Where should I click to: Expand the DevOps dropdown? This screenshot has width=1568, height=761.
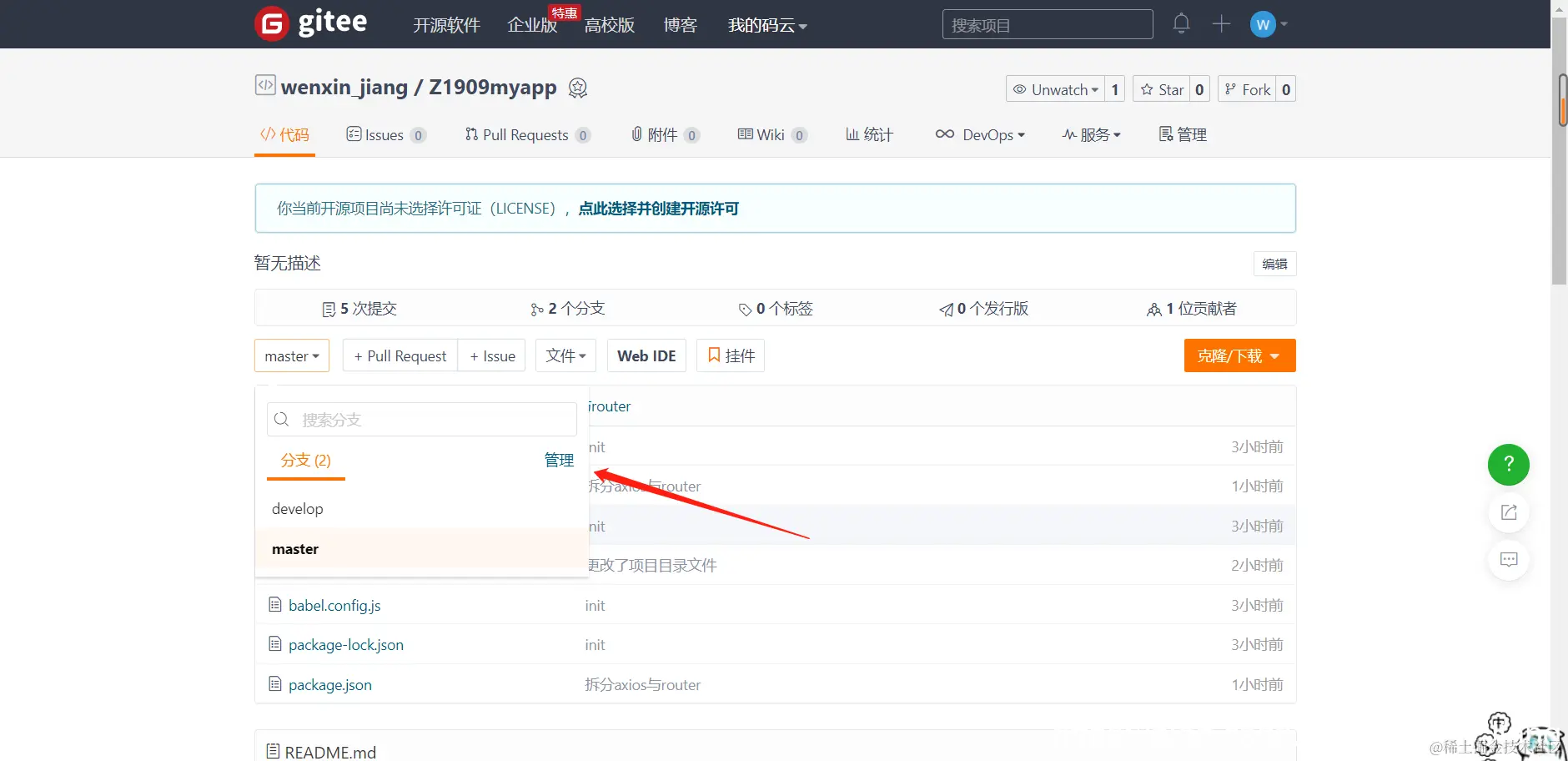[980, 135]
